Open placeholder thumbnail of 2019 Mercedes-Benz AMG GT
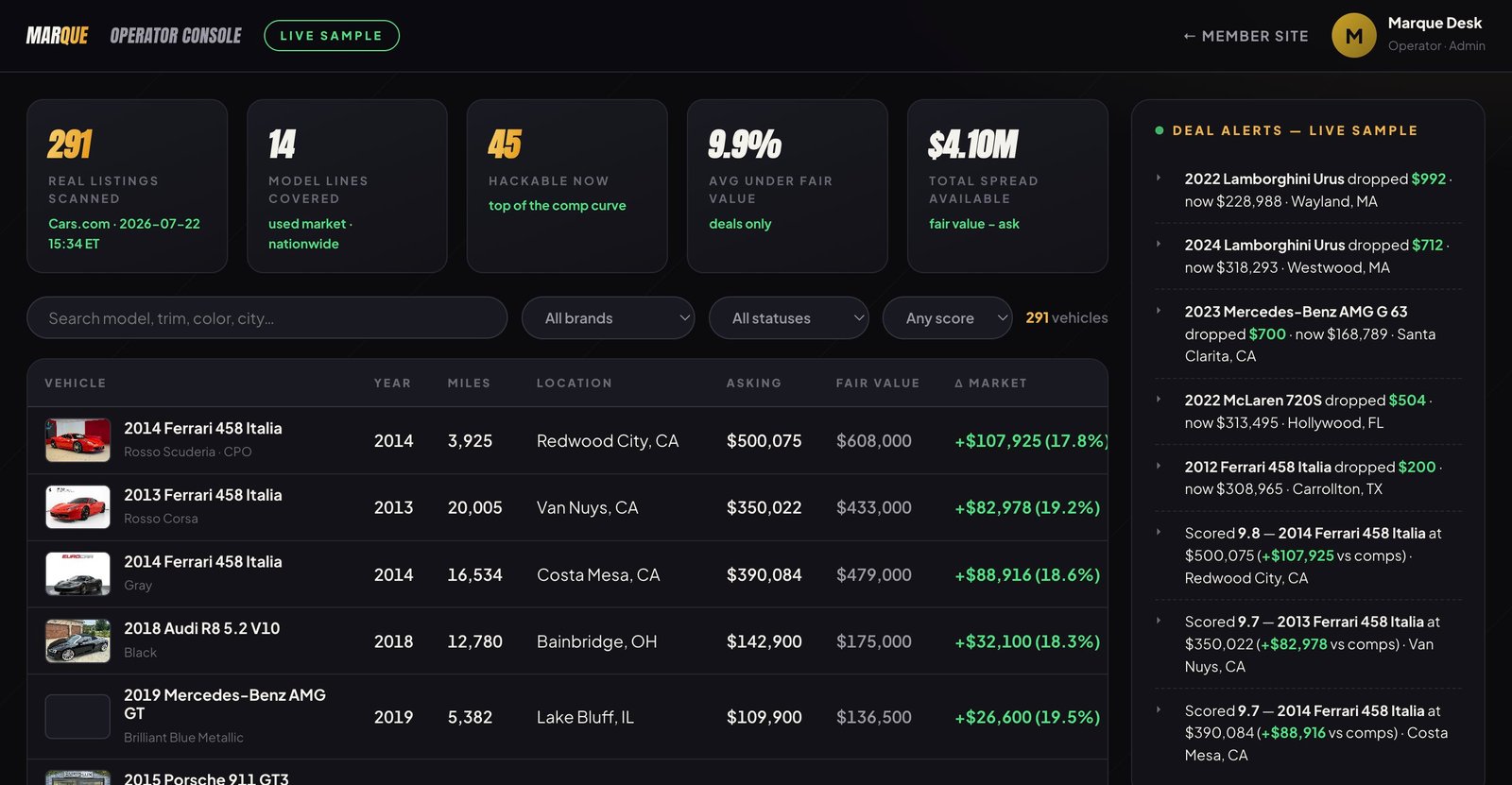 (x=77, y=717)
